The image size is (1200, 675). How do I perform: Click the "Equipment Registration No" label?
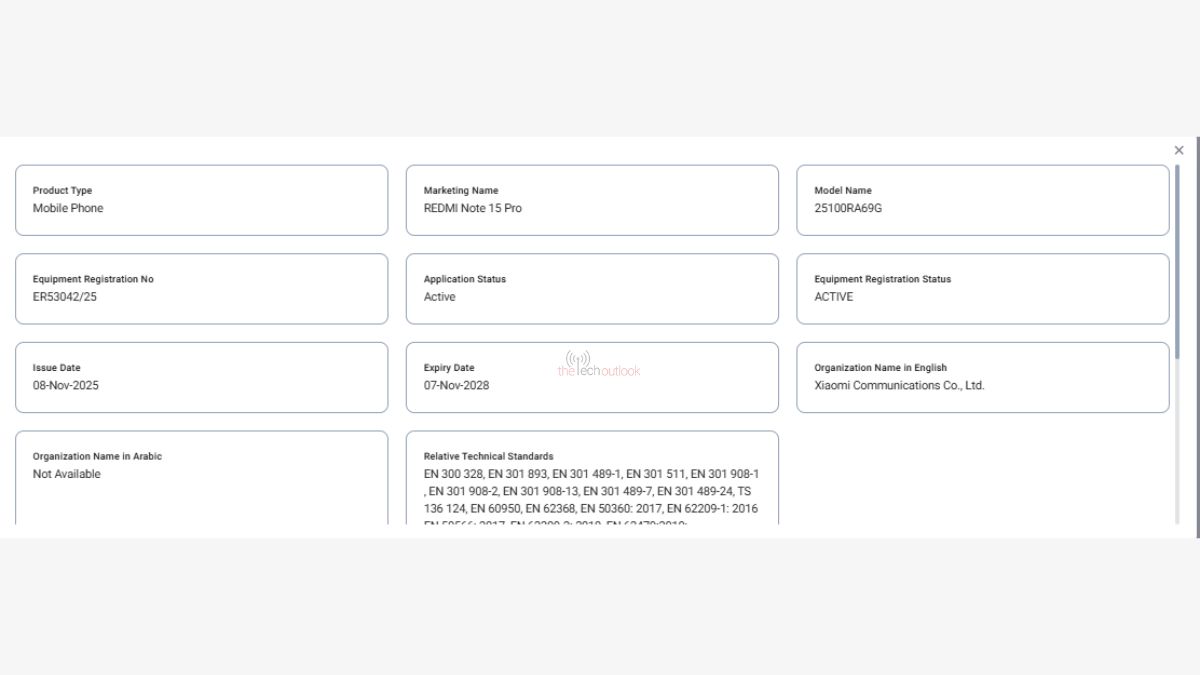click(x=93, y=279)
